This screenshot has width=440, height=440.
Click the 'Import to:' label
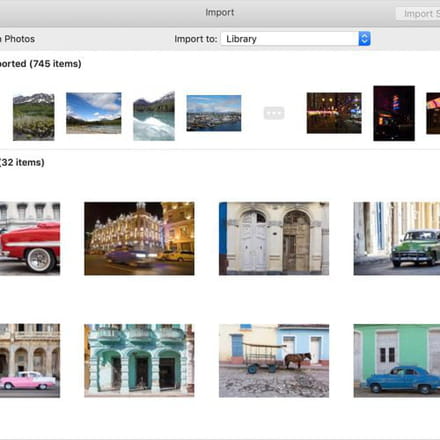pyautogui.click(x=196, y=39)
